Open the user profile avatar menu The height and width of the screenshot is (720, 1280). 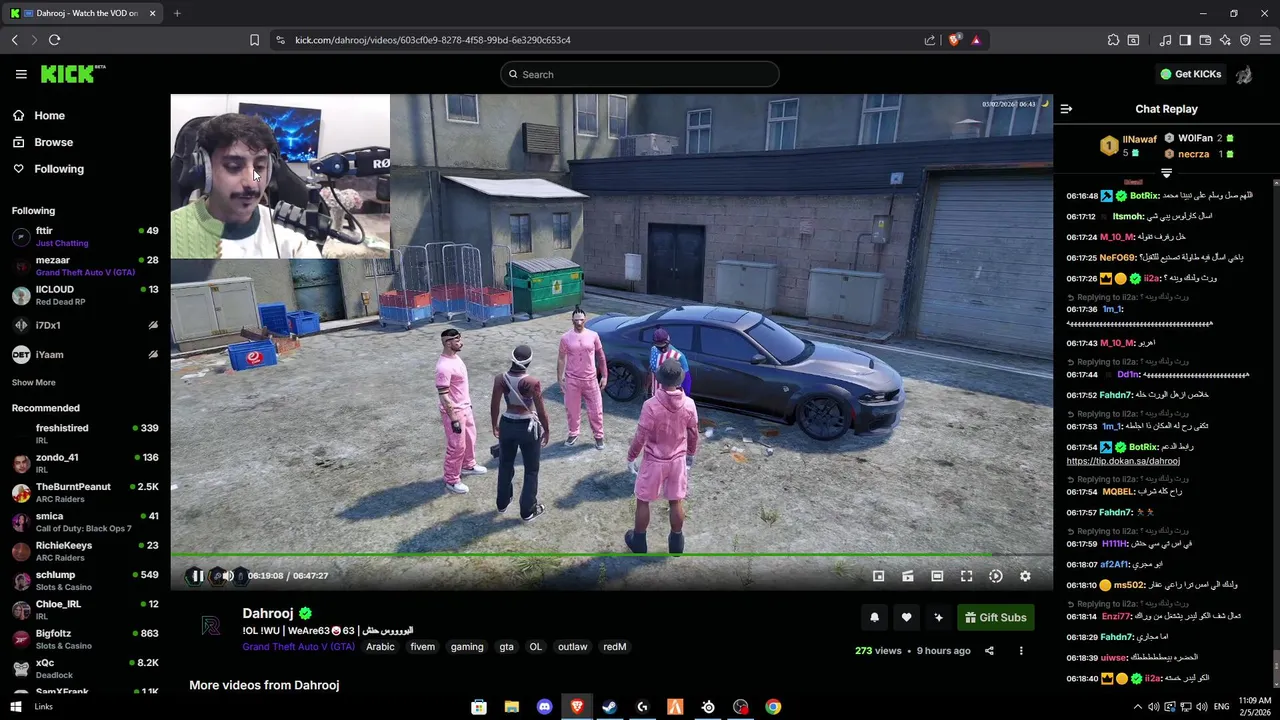[1244, 74]
